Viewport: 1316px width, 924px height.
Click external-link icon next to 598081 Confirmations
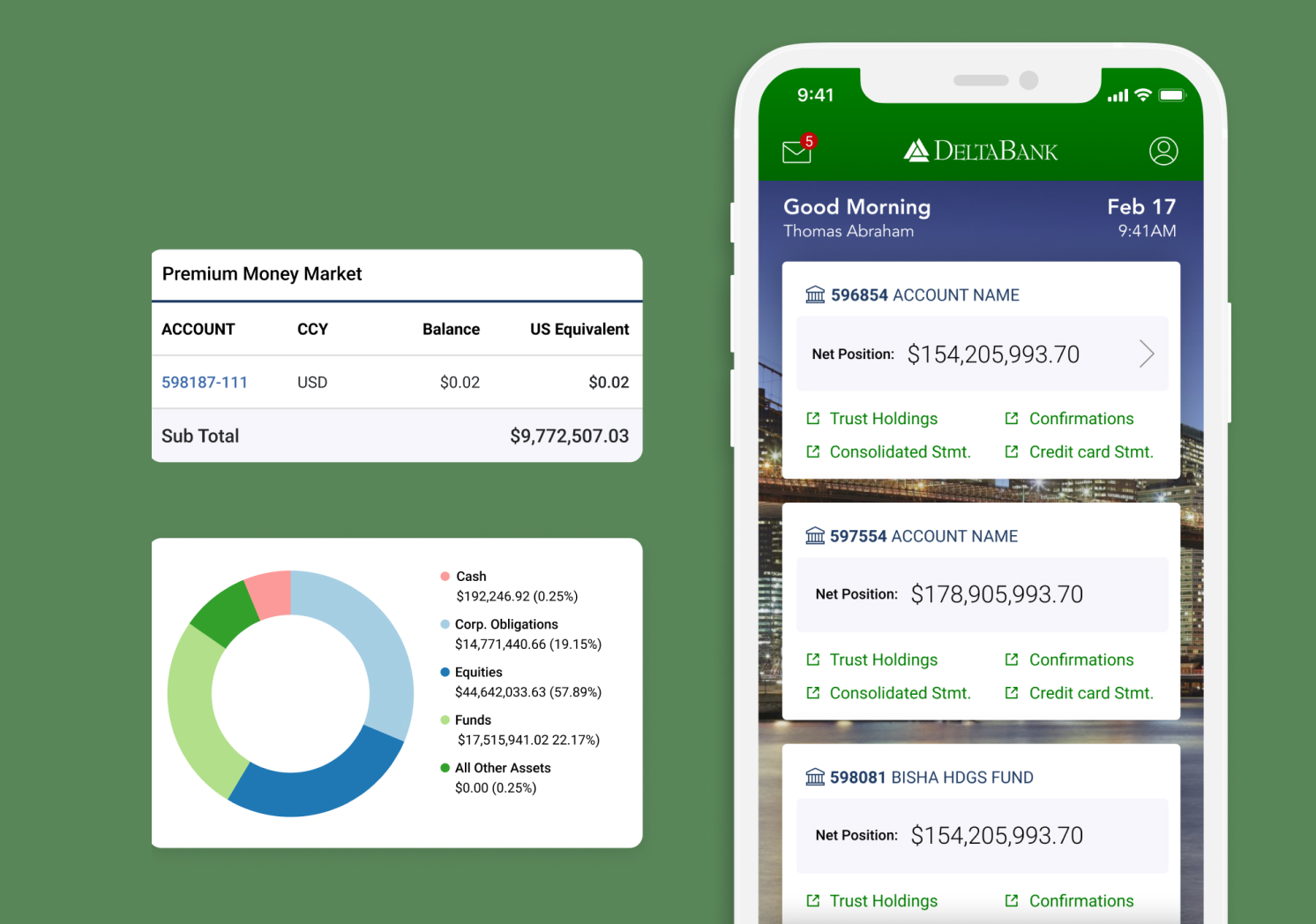[1012, 901]
